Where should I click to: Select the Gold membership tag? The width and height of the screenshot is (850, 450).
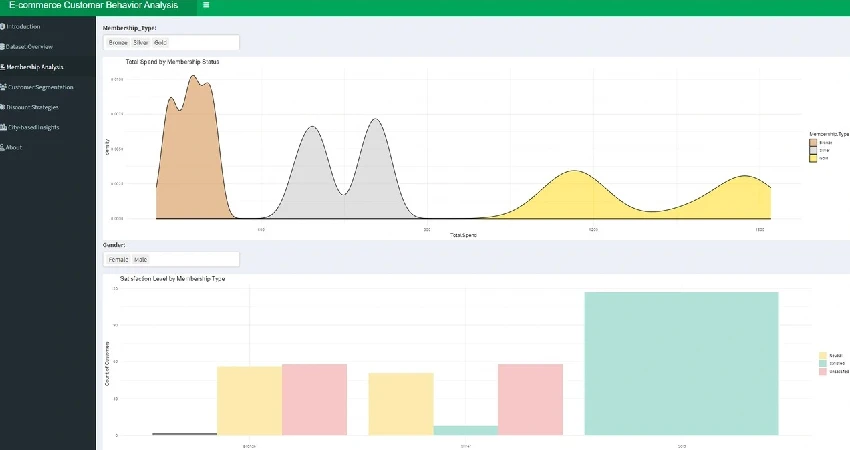pos(161,43)
